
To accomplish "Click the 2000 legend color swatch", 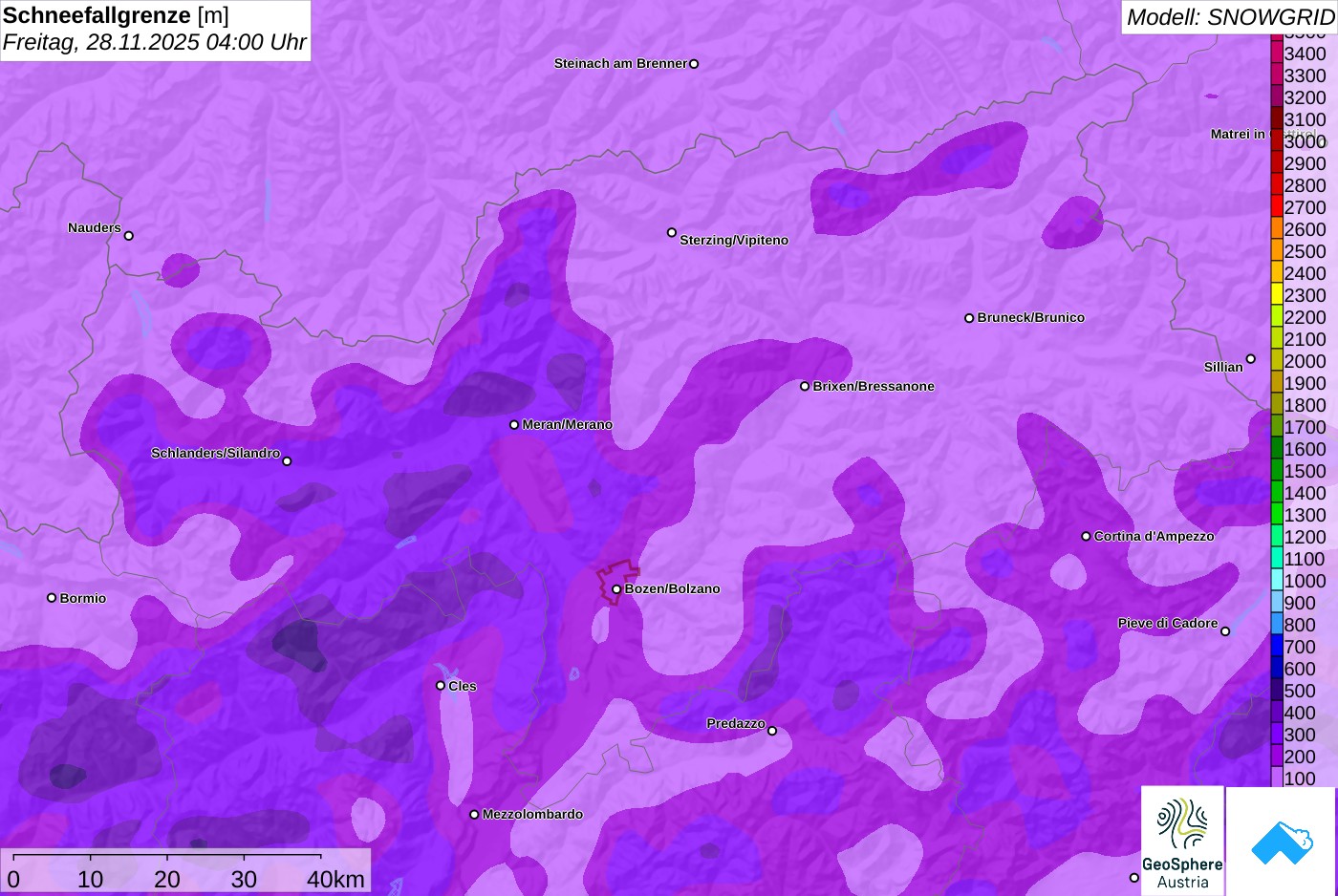I will (1276, 360).
